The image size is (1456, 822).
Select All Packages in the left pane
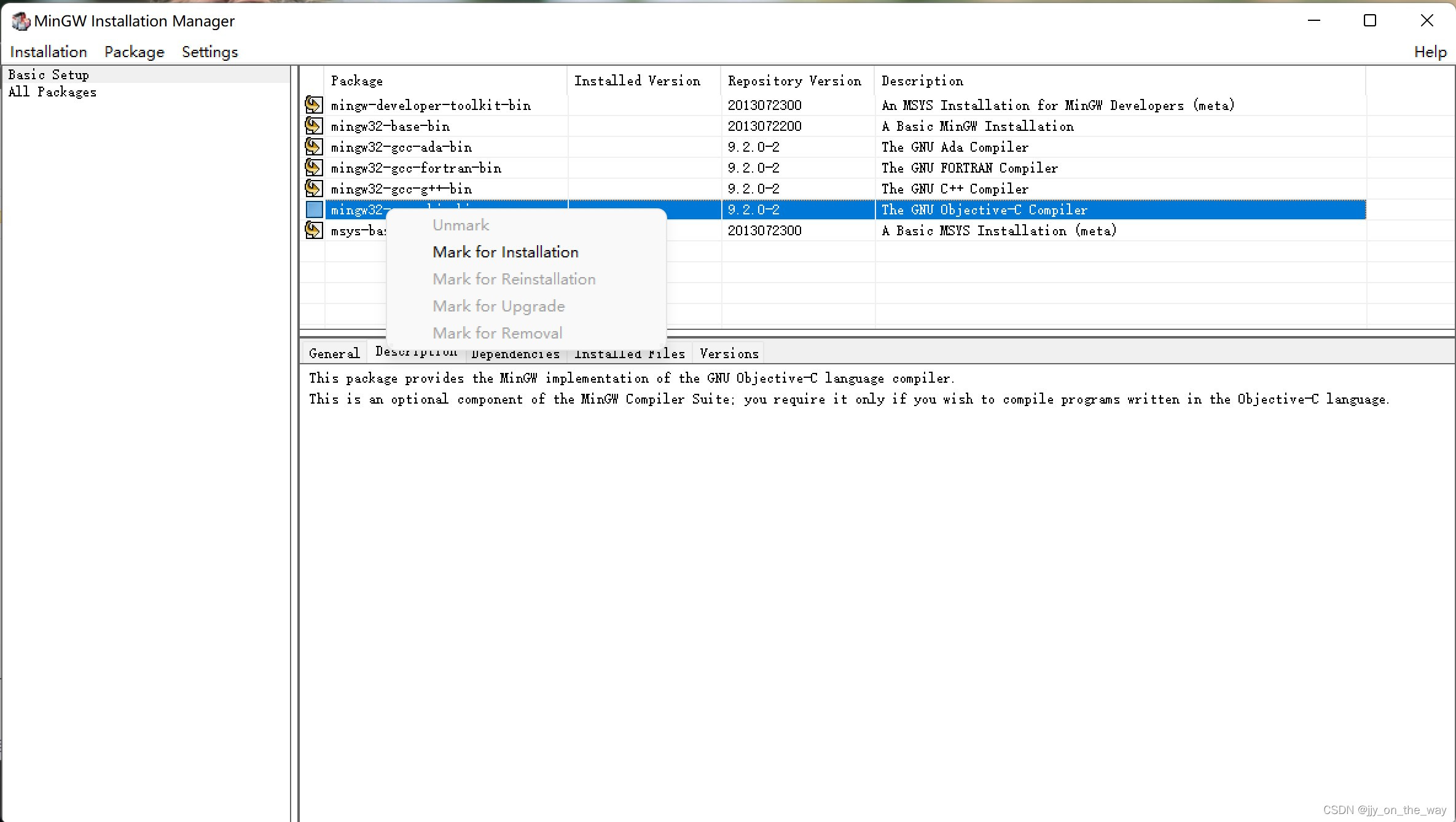[52, 92]
